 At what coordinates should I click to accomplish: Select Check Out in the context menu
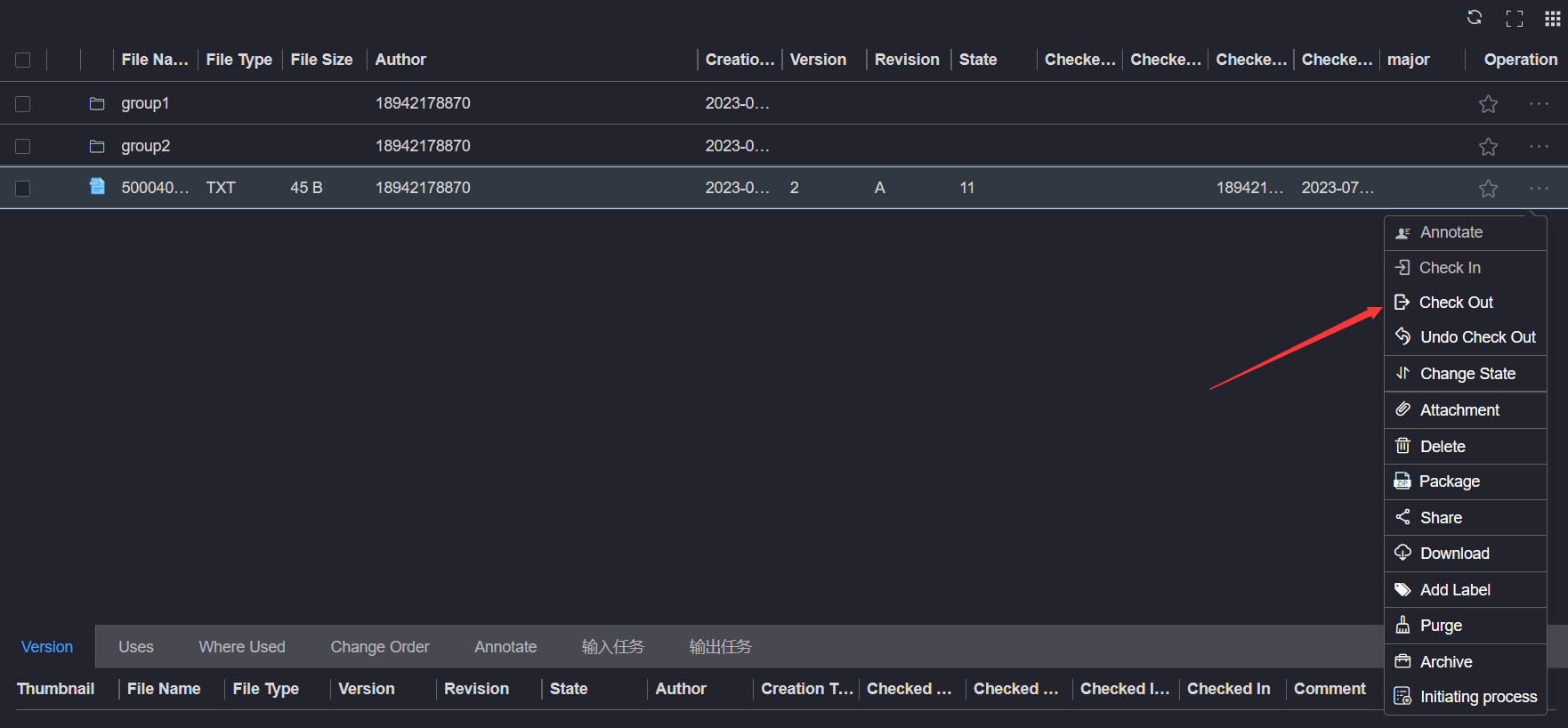1466,303
